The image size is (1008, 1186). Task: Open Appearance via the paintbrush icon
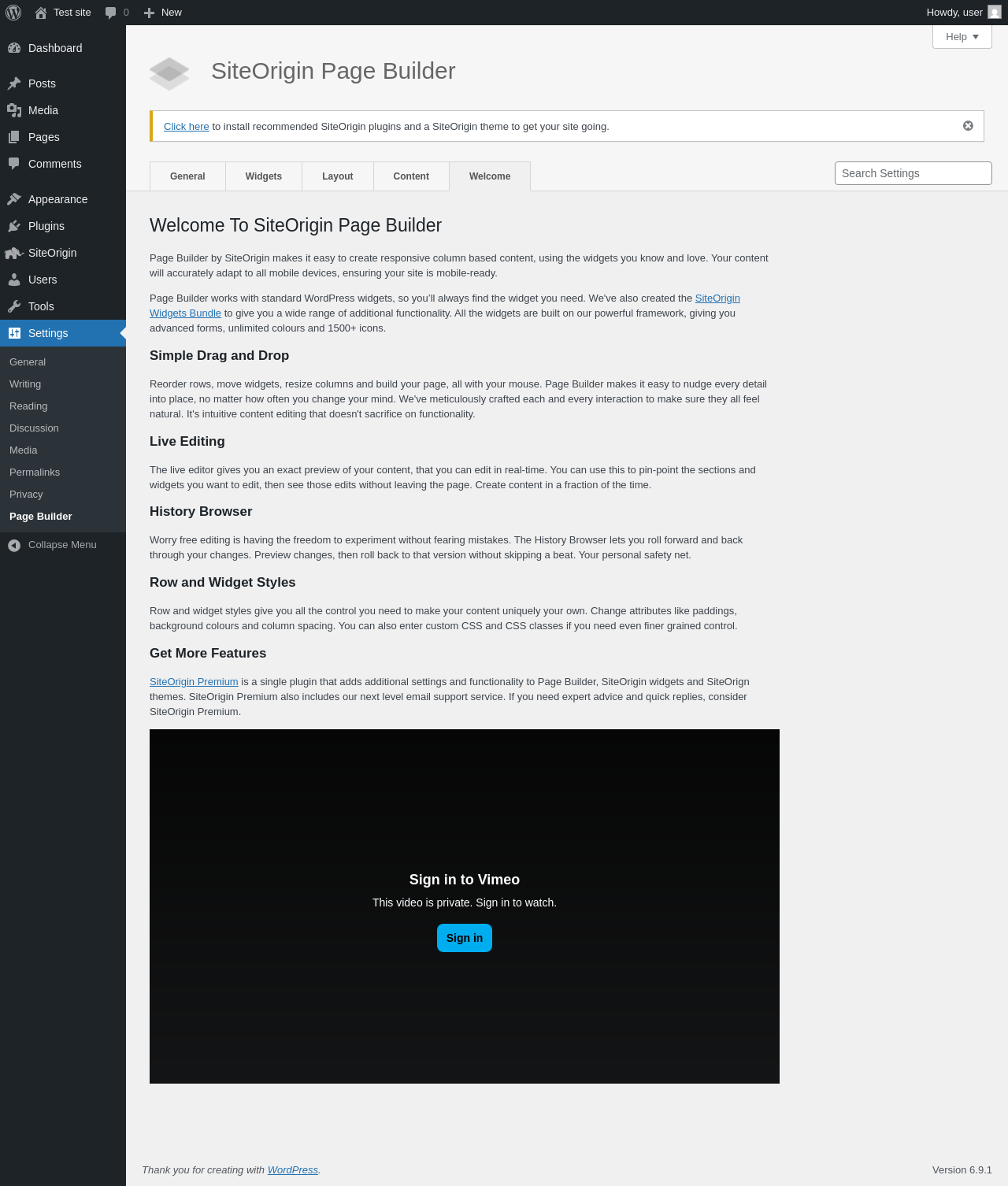[14, 199]
